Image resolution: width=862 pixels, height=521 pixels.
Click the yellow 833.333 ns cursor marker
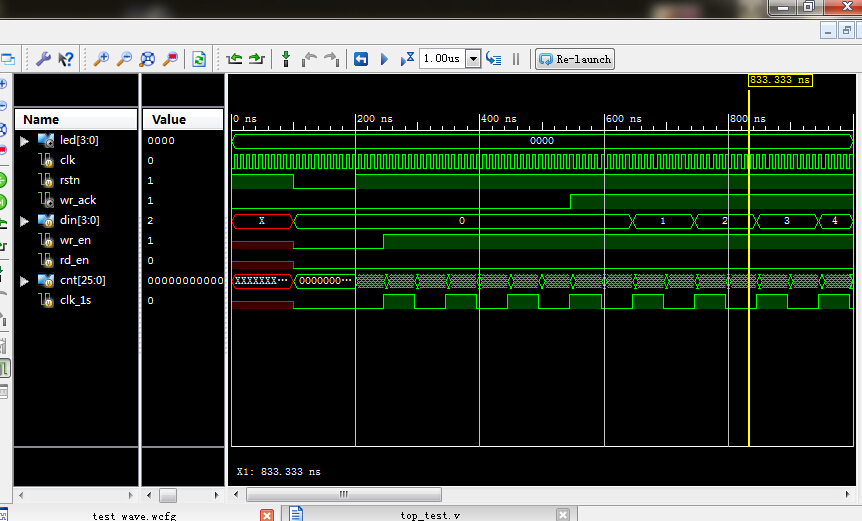click(780, 80)
